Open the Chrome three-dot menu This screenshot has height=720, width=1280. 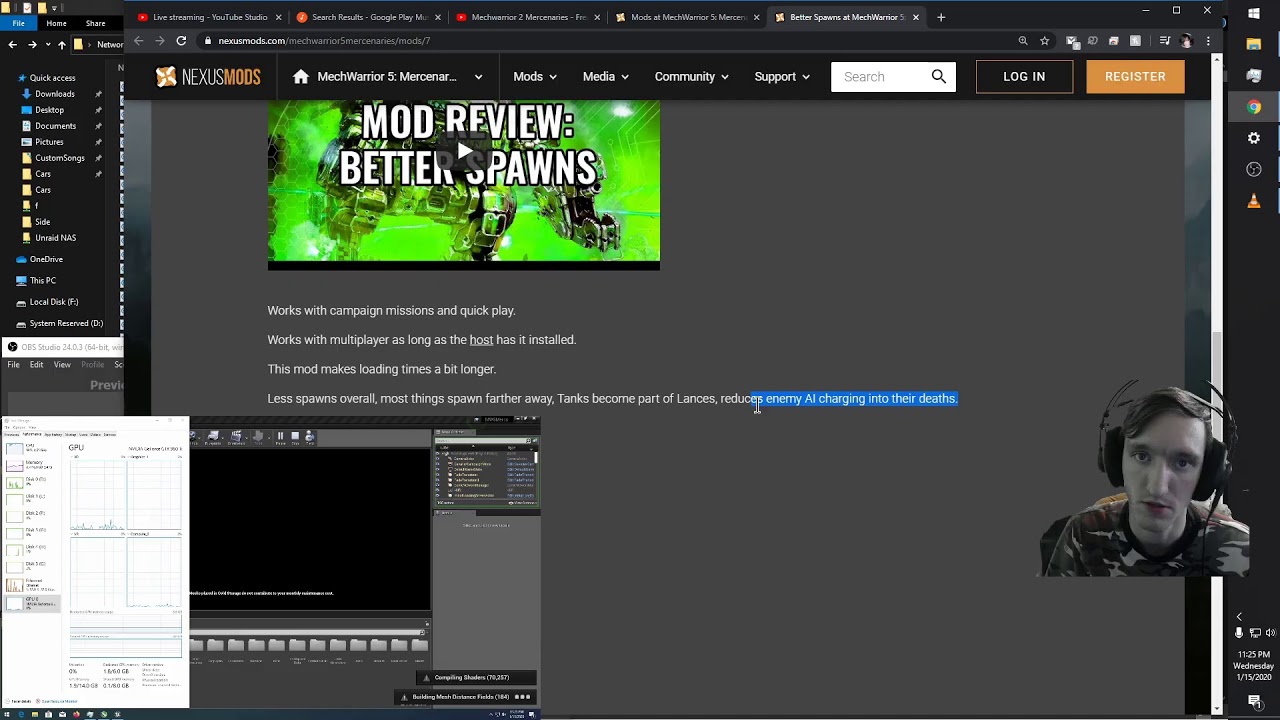coord(1207,41)
